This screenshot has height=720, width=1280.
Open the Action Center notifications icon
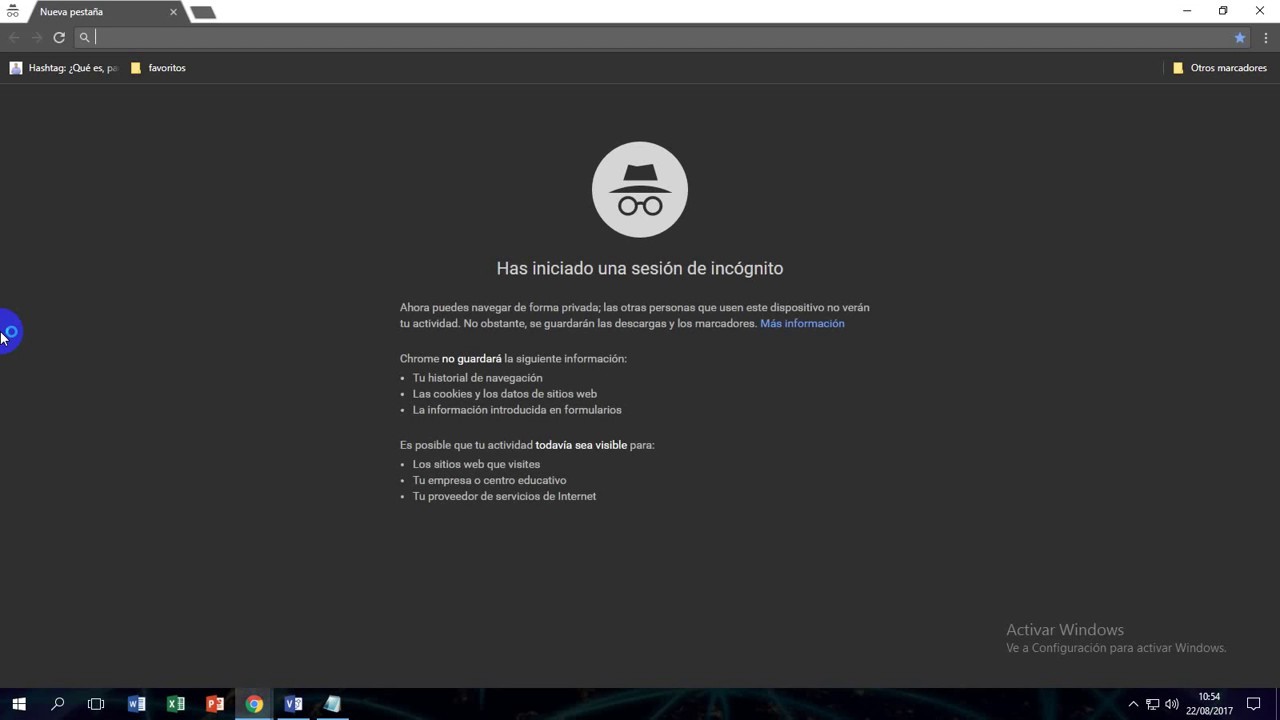1253,704
